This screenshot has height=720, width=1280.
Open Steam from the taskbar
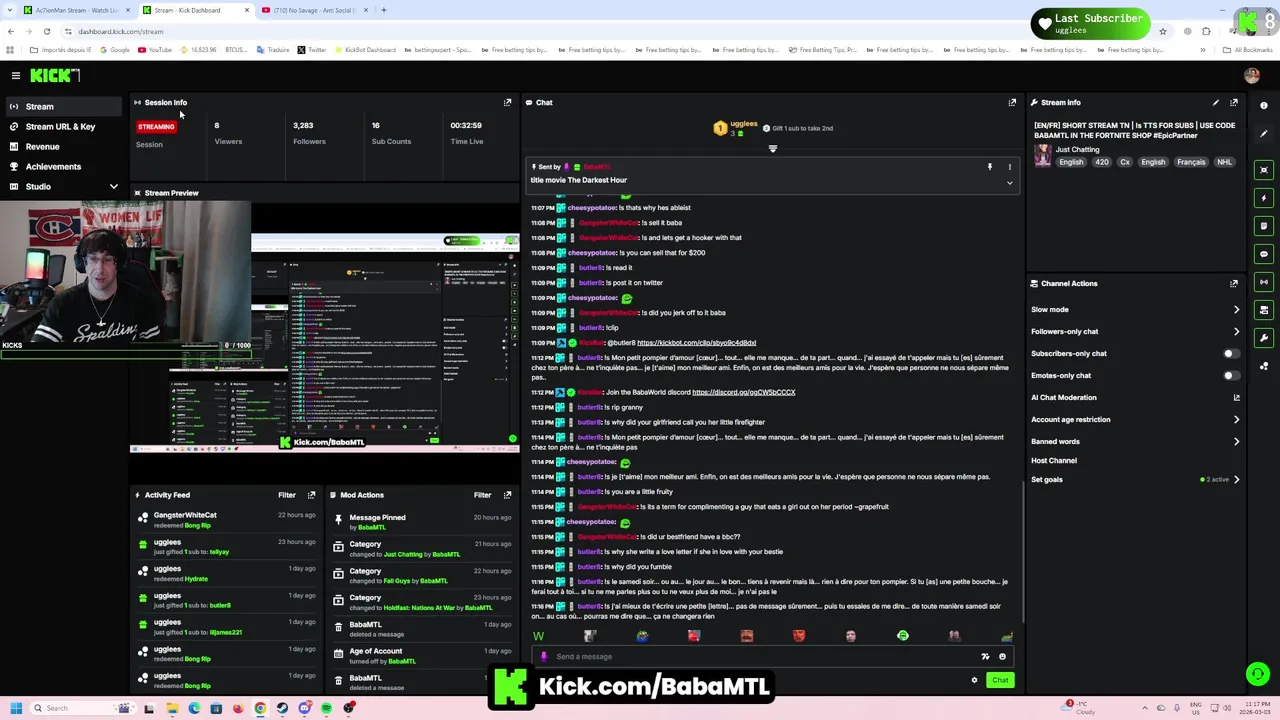click(x=282, y=708)
